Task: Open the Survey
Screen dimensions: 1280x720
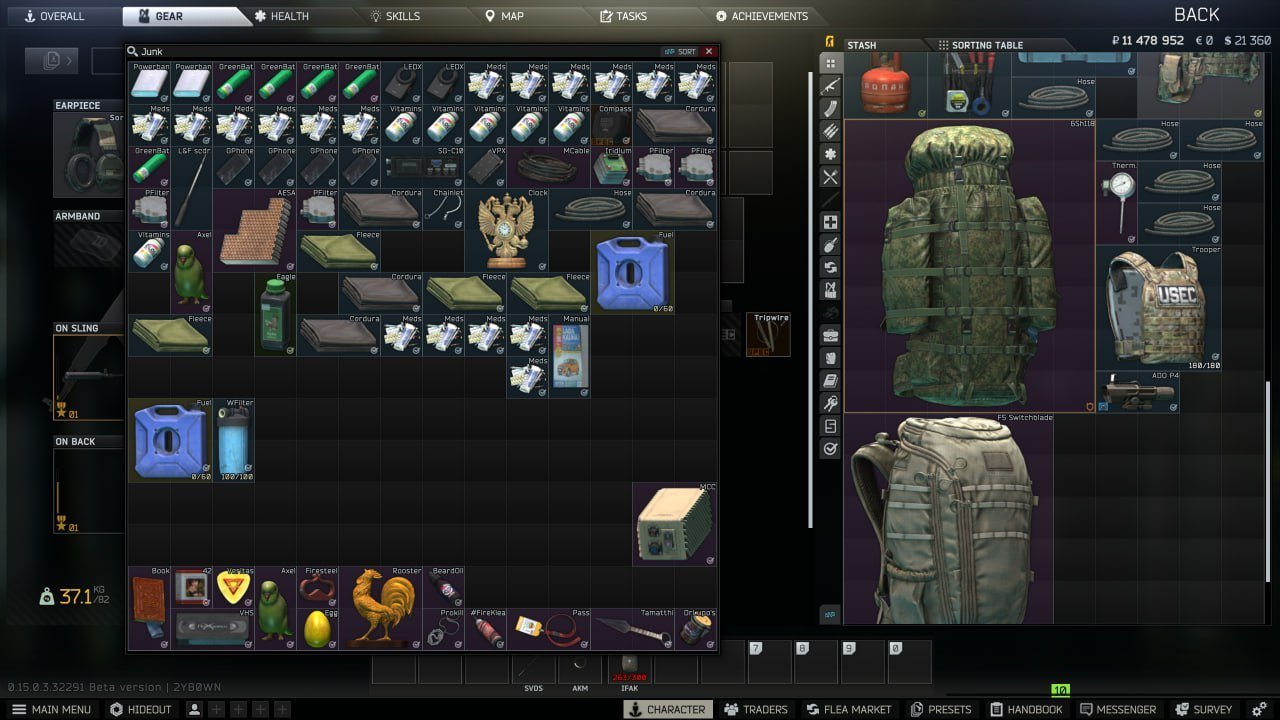Action: pyautogui.click(x=1203, y=709)
